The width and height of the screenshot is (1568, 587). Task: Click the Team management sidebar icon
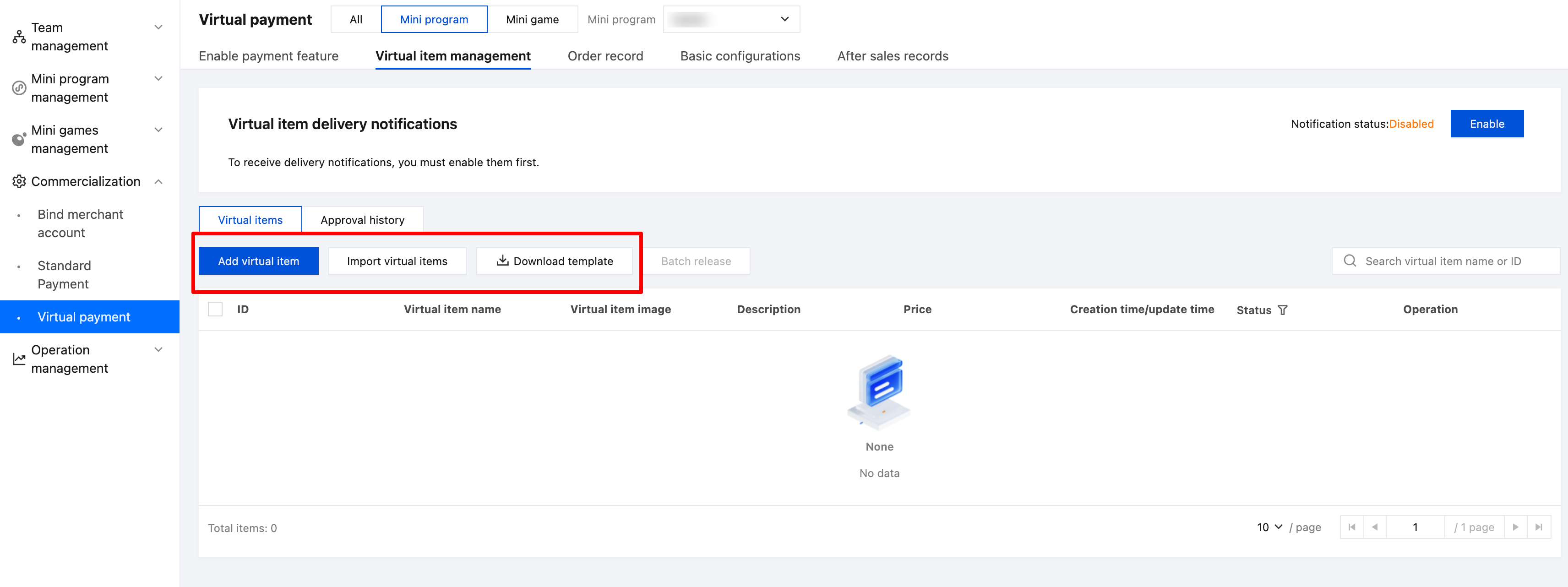pos(19,37)
